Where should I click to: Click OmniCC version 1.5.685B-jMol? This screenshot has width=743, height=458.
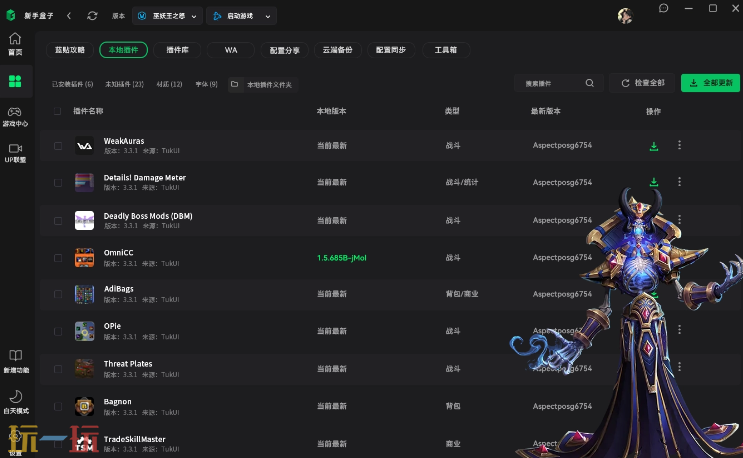[x=342, y=258]
